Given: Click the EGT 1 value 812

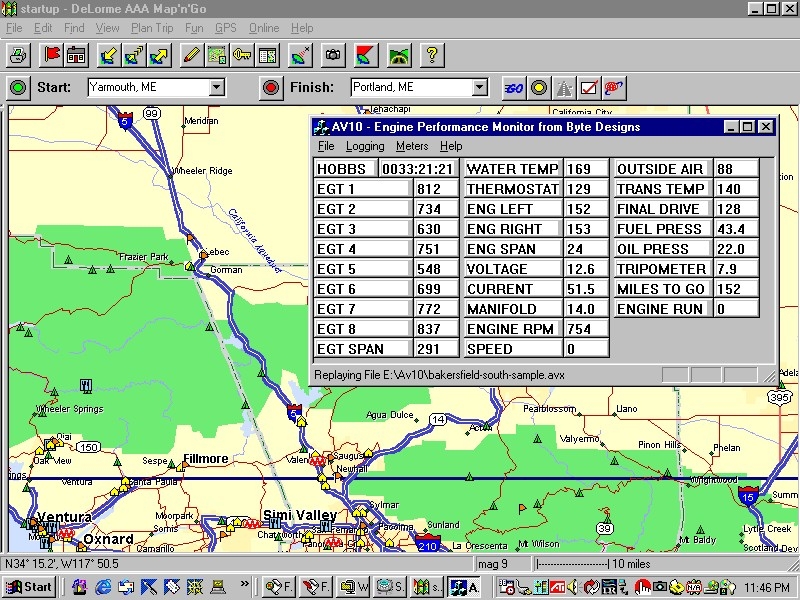Looking at the screenshot, I should point(436,189).
